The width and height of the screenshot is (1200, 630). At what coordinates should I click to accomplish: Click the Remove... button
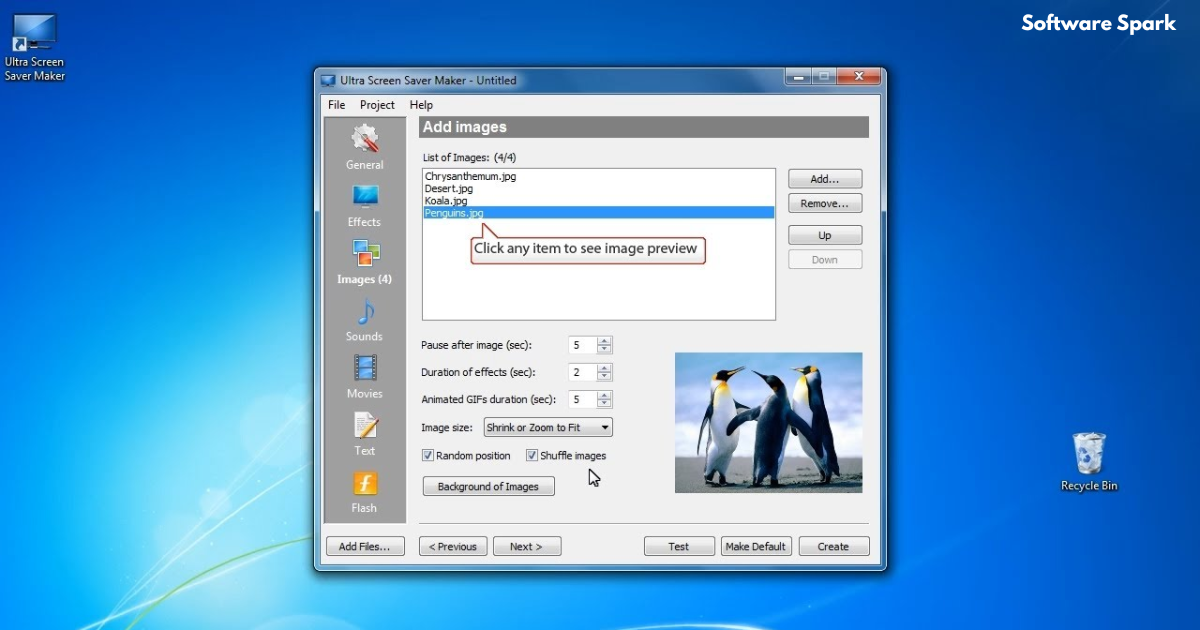pos(825,204)
